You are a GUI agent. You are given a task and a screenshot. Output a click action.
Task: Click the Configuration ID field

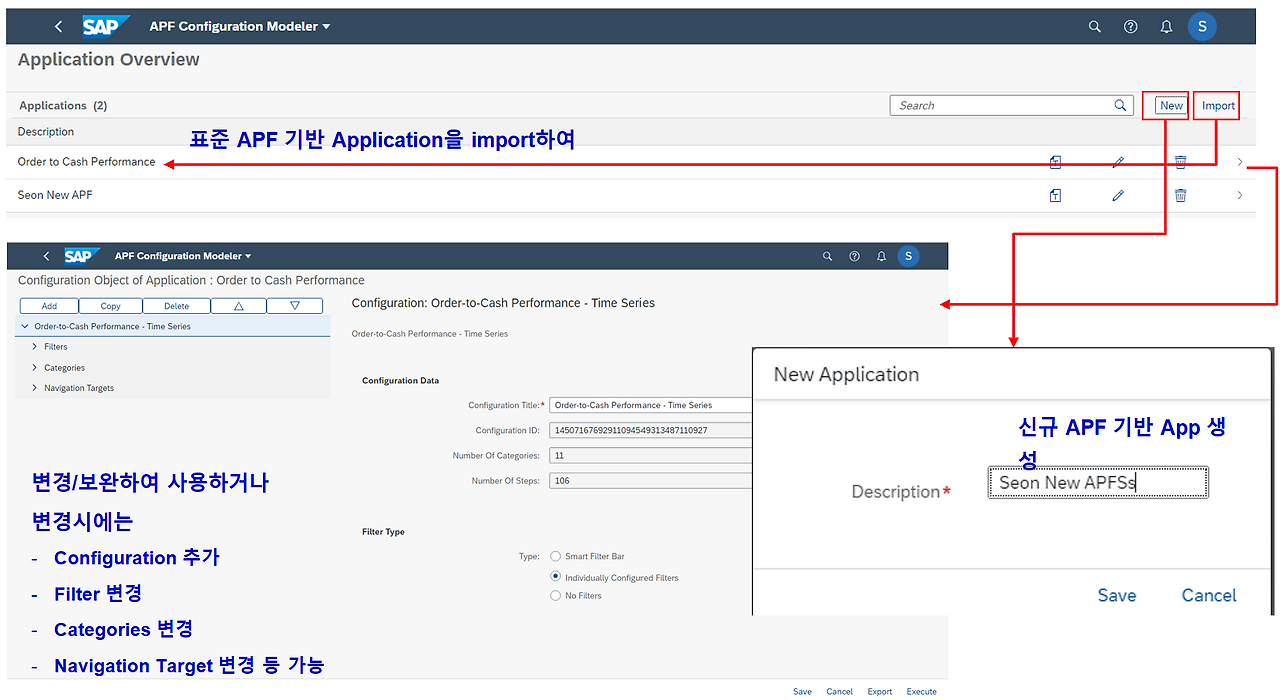pos(652,430)
